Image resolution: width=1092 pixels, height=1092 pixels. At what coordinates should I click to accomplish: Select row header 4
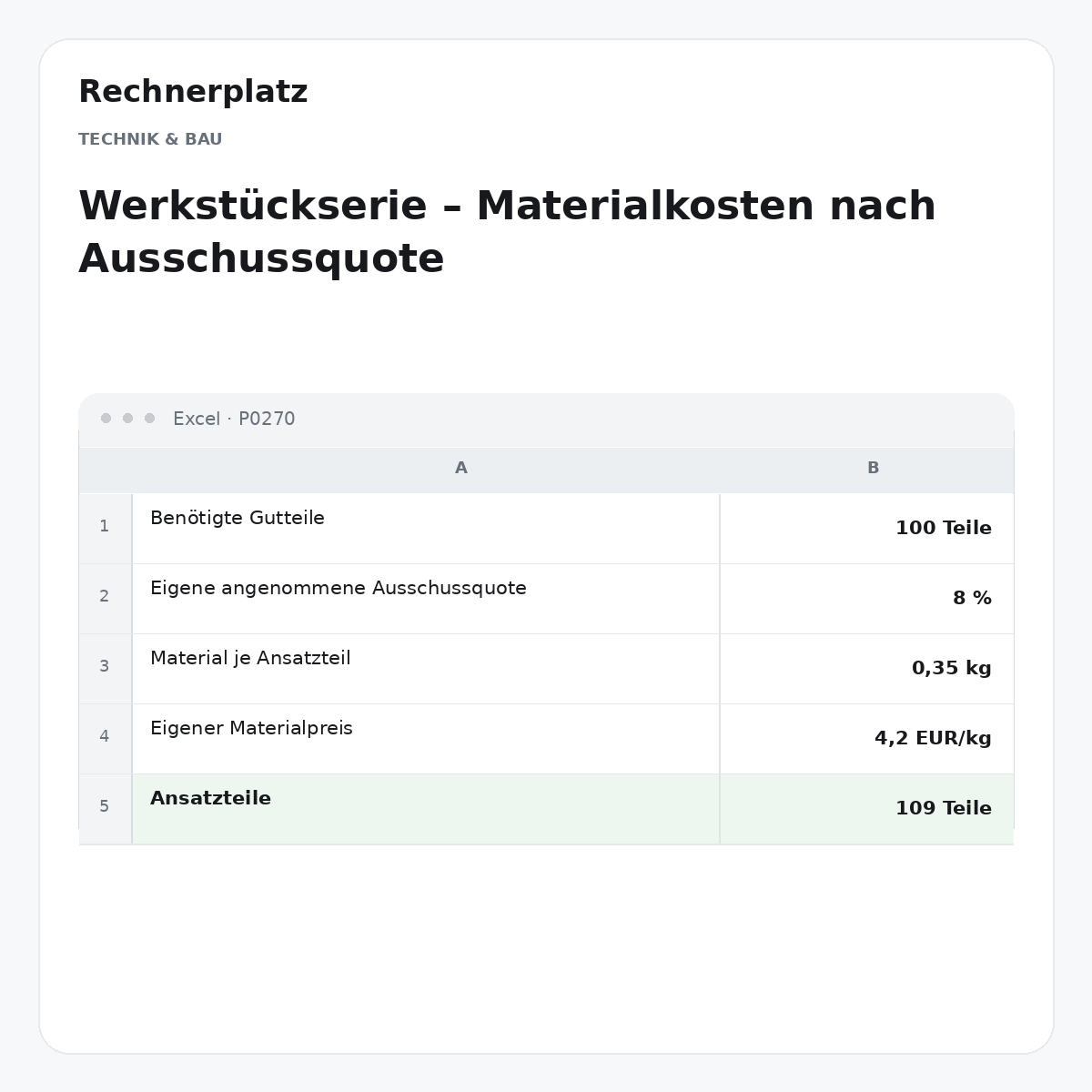click(x=105, y=738)
